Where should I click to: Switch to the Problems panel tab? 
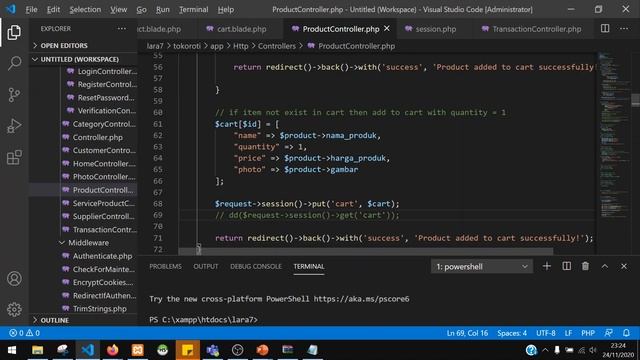click(165, 266)
